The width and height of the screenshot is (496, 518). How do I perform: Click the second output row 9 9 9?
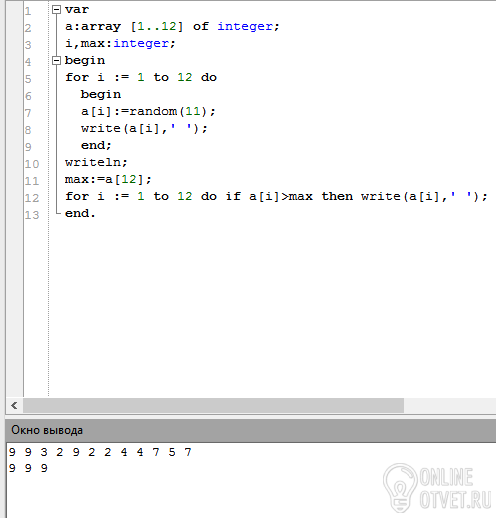pyautogui.click(x=28, y=468)
